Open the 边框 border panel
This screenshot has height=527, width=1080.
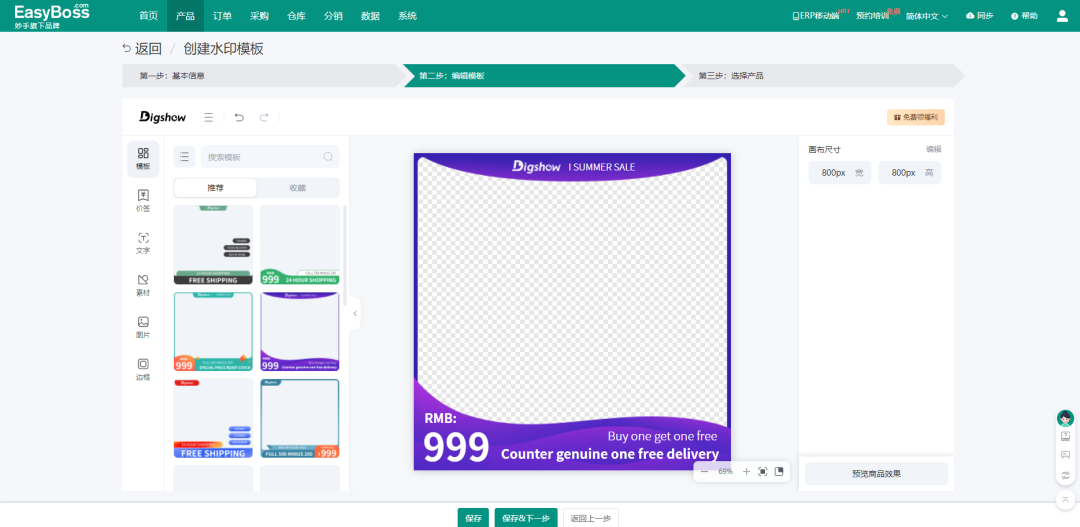[x=143, y=369]
